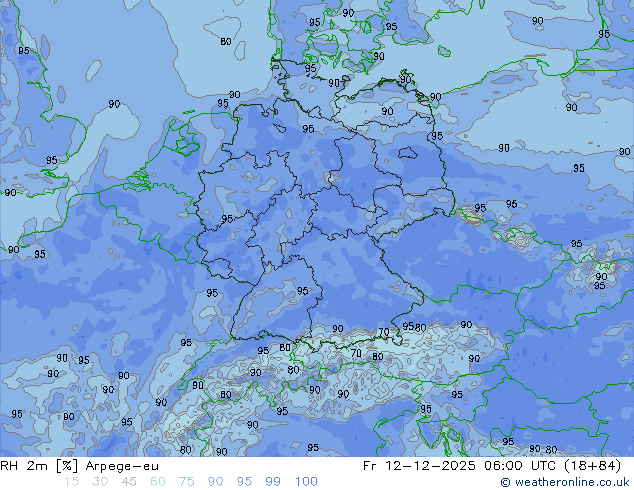Select legend value 30 in color scale
Viewport: 634px width, 490px height.
point(100,482)
